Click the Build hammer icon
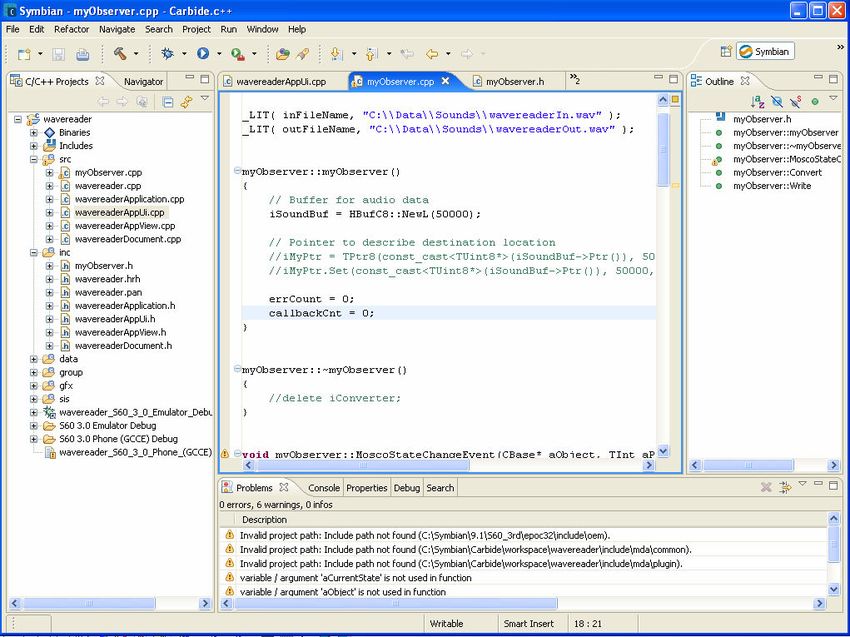This screenshot has height=637, width=850. [x=120, y=53]
